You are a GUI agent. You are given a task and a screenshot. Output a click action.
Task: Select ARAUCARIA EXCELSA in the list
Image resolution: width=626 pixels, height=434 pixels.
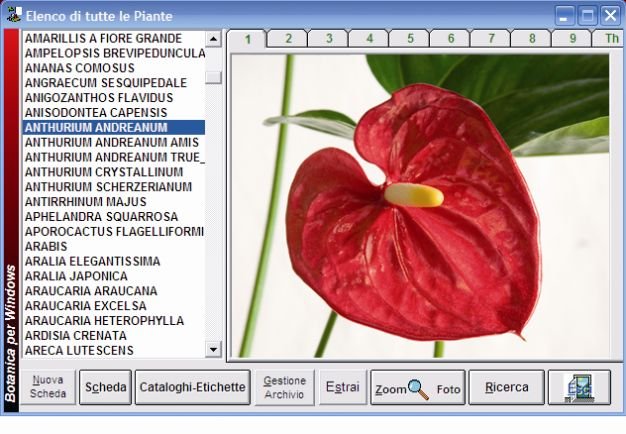pos(85,306)
